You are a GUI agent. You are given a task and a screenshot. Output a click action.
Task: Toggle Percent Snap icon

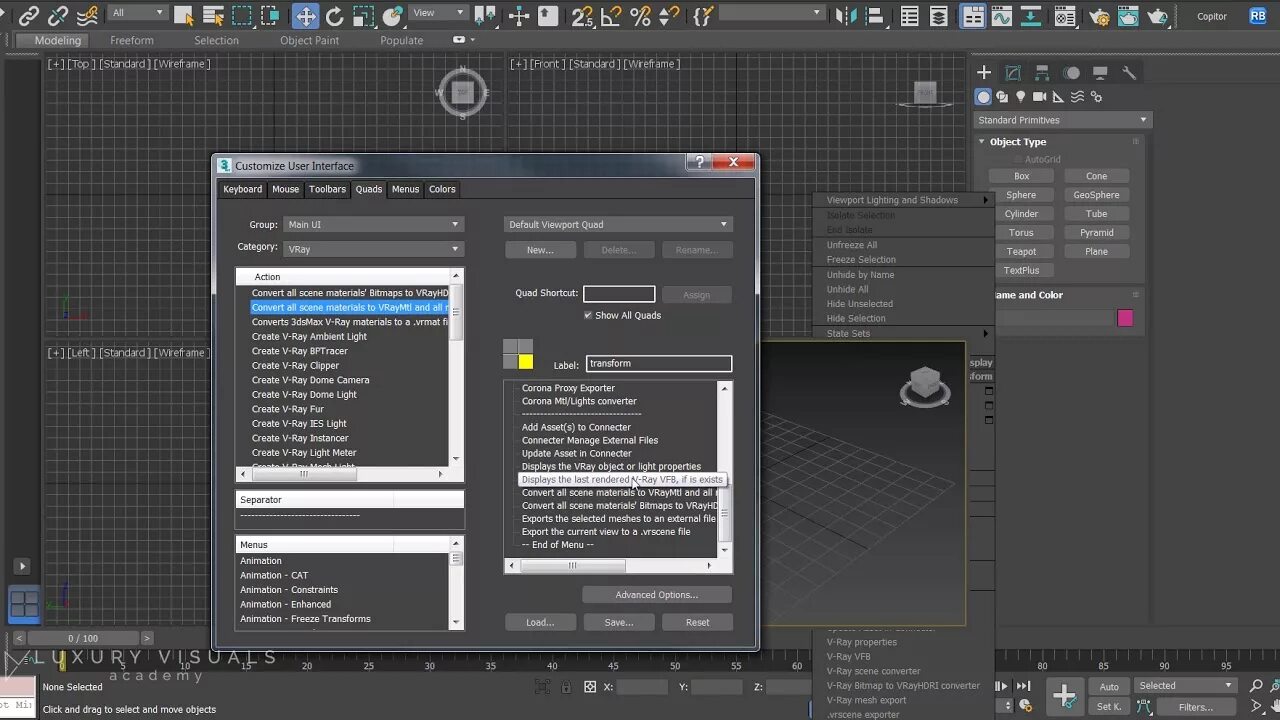(x=641, y=15)
